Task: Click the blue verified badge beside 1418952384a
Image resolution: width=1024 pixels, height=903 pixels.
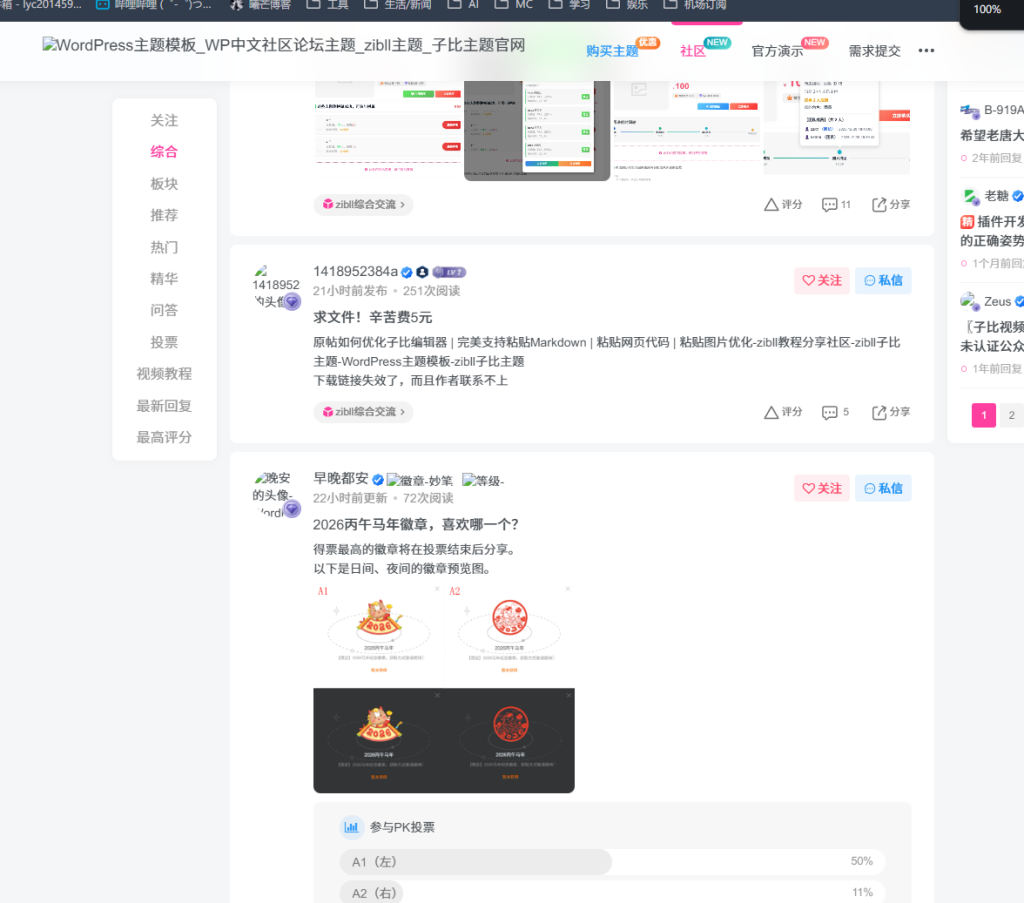Action: pyautogui.click(x=407, y=271)
